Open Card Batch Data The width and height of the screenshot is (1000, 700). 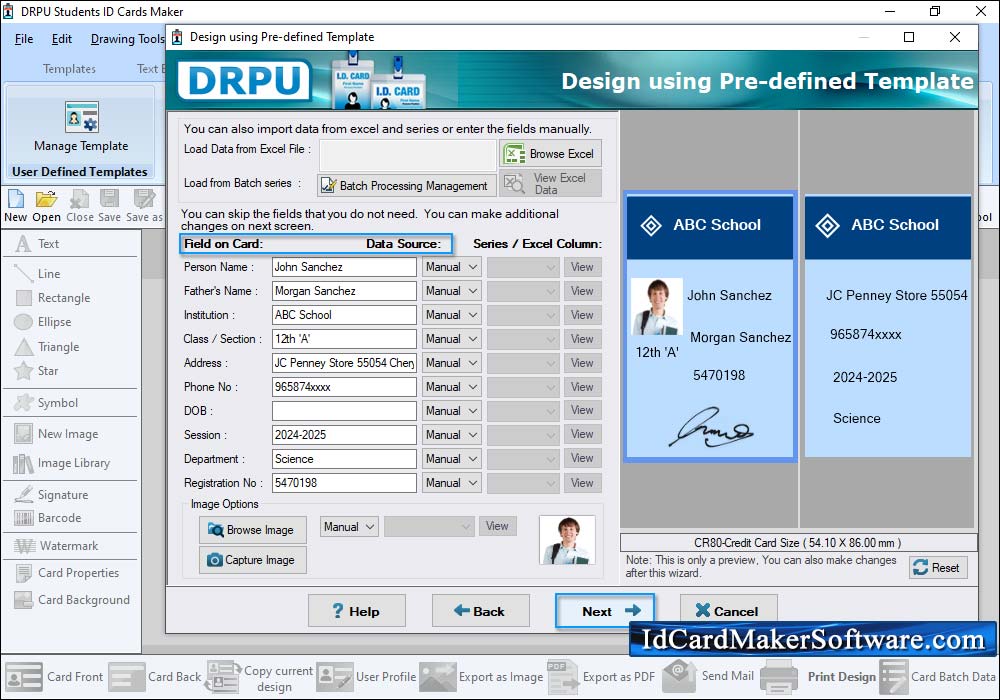pyautogui.click(x=938, y=676)
